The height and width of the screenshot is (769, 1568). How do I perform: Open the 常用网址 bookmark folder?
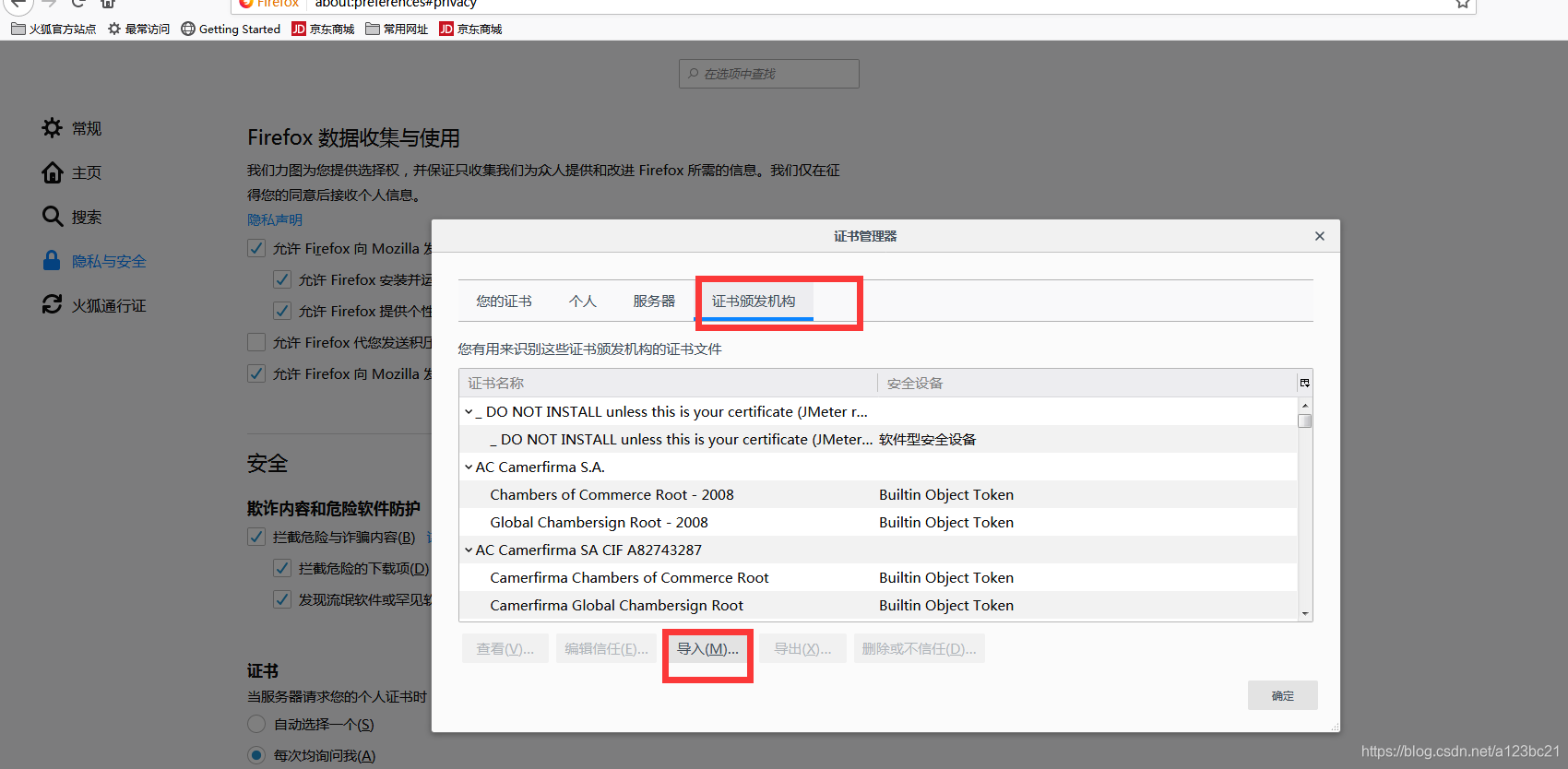398,30
